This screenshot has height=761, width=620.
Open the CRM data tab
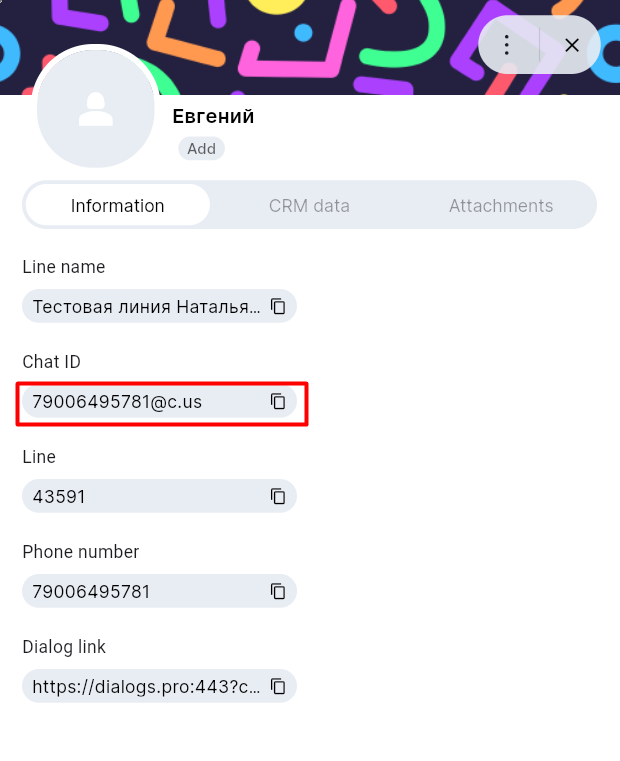click(x=309, y=206)
